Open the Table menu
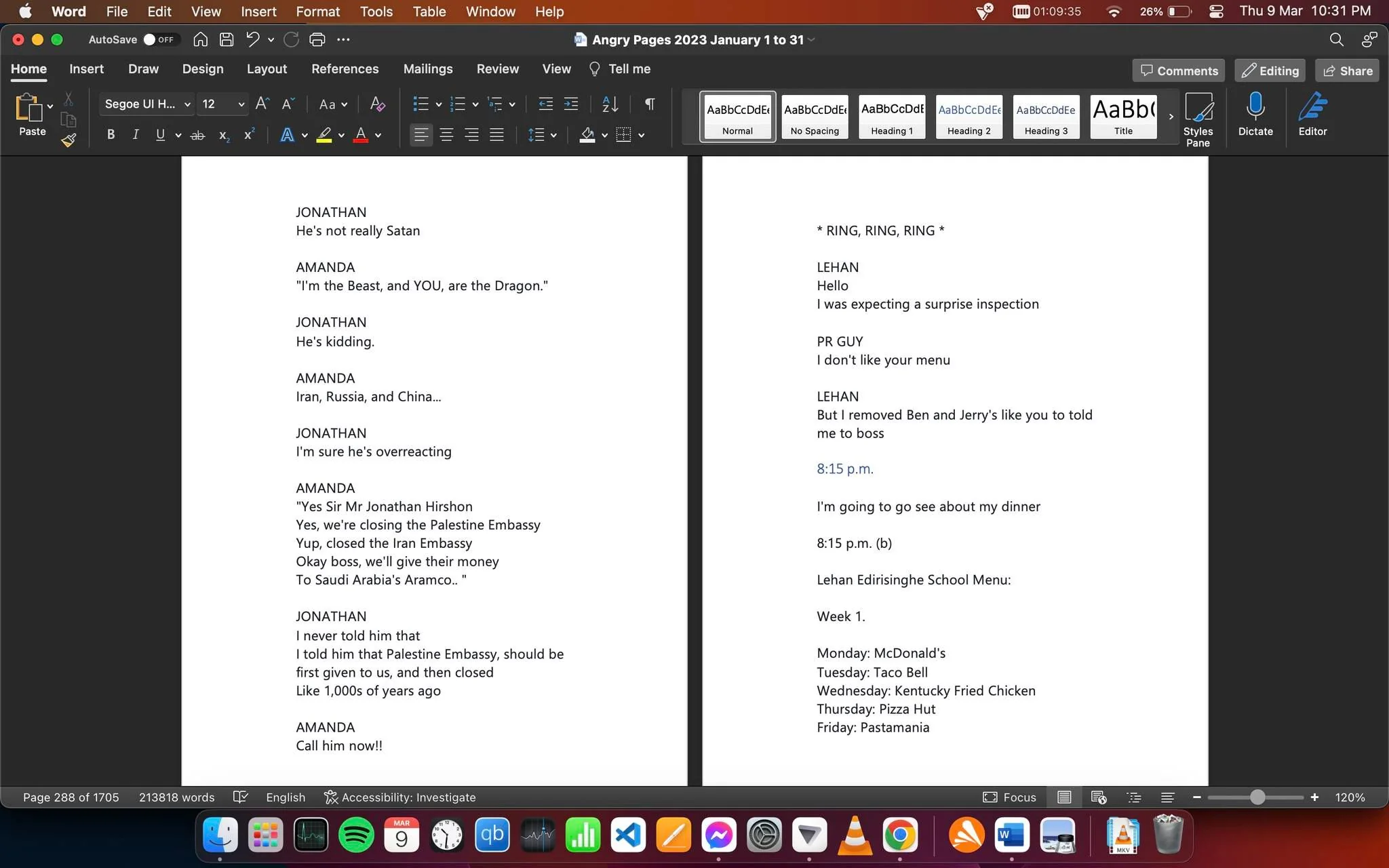1389x868 pixels. coord(429,12)
